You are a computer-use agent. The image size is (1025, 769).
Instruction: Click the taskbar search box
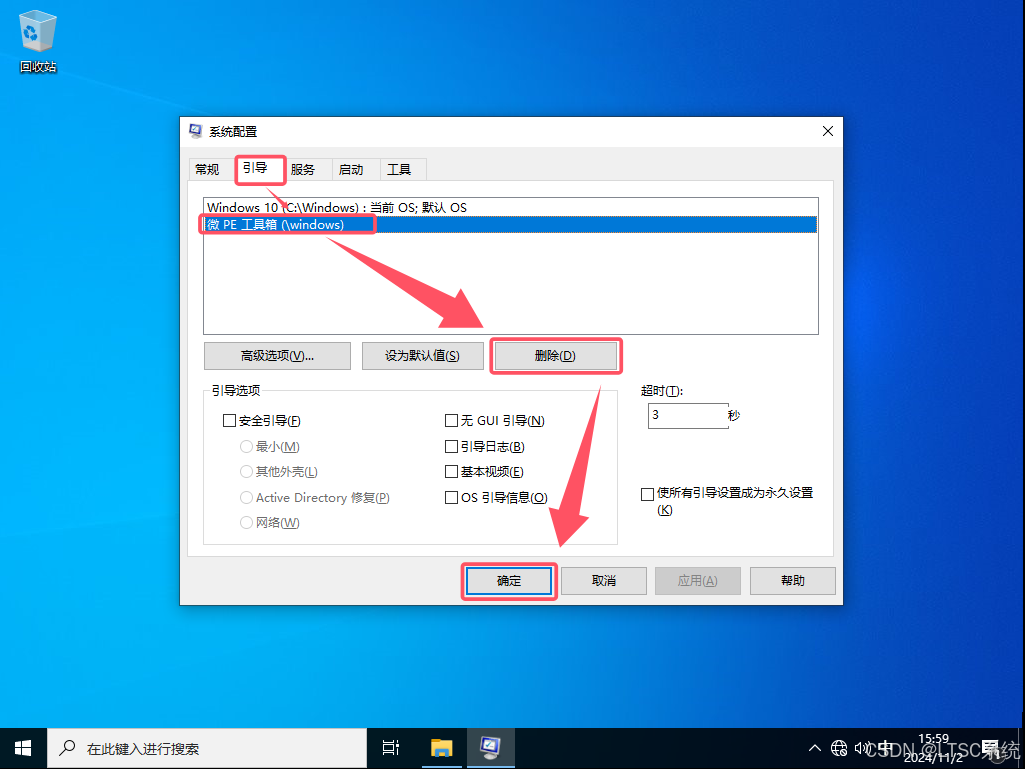point(207,748)
